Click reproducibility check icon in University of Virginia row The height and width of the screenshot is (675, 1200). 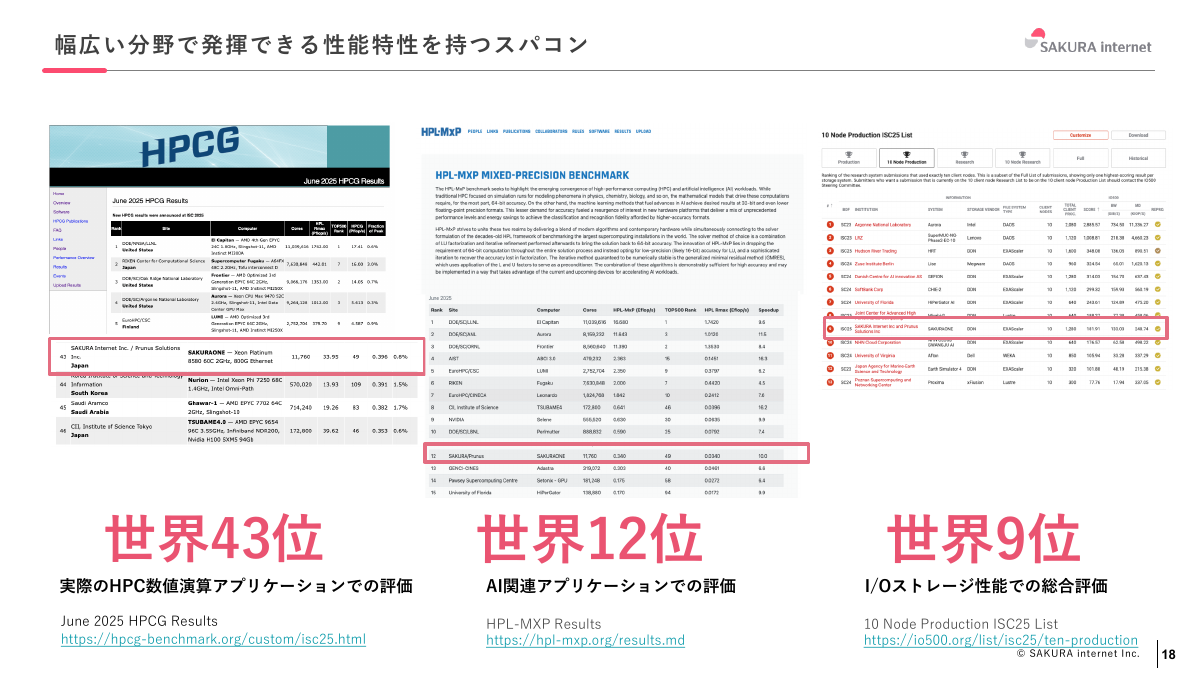1157,355
